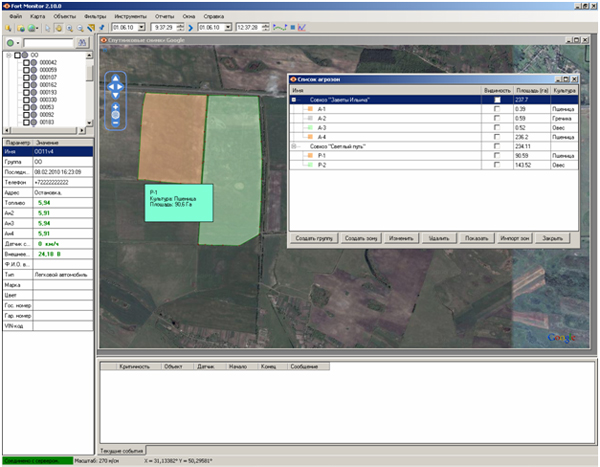Select the Текущие события tab at the bottom
Screen dimensions: 600x467
[121, 450]
